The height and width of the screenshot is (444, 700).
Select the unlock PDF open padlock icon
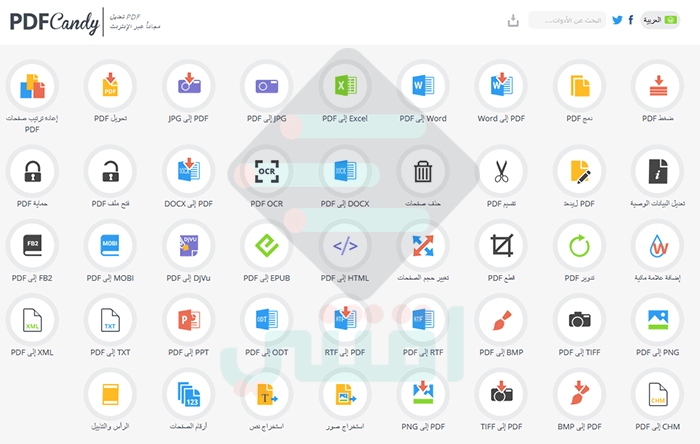coord(110,171)
